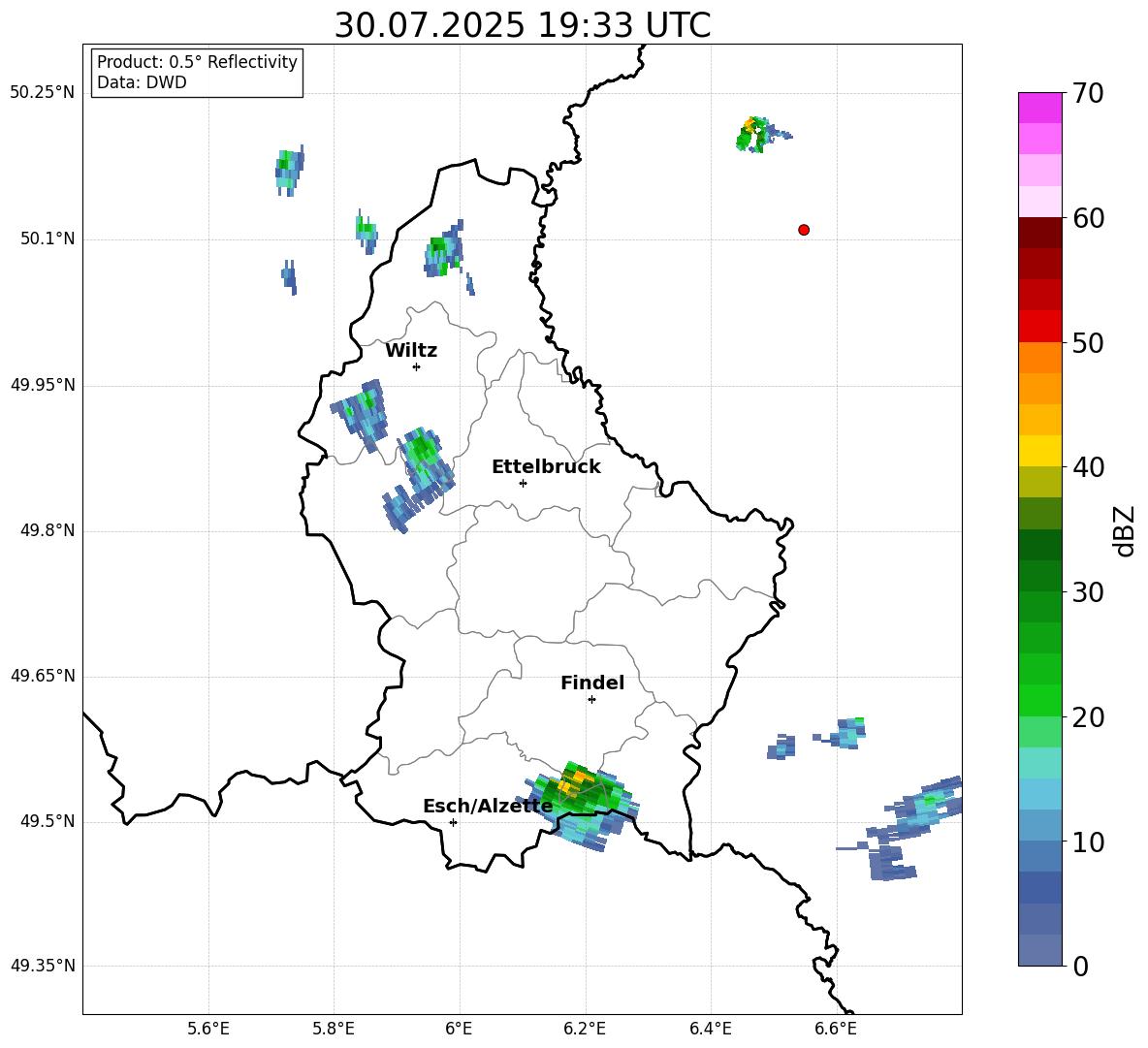
Task: Click the dark red colorbar segment below 60
Action: 1040,233
